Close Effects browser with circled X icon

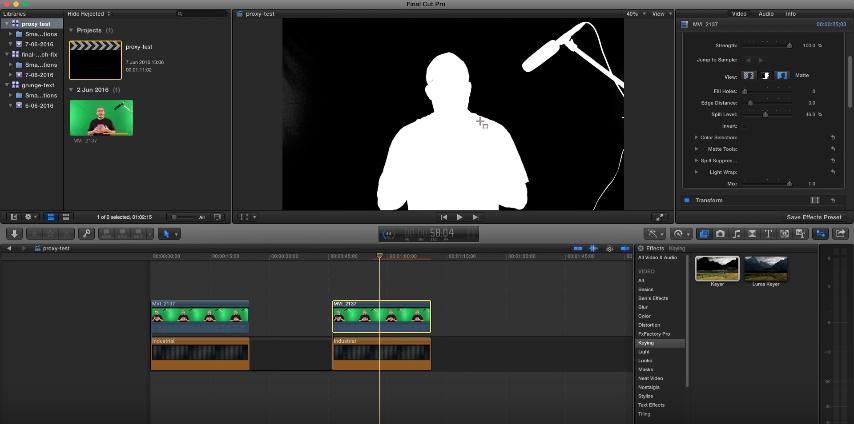(641, 249)
